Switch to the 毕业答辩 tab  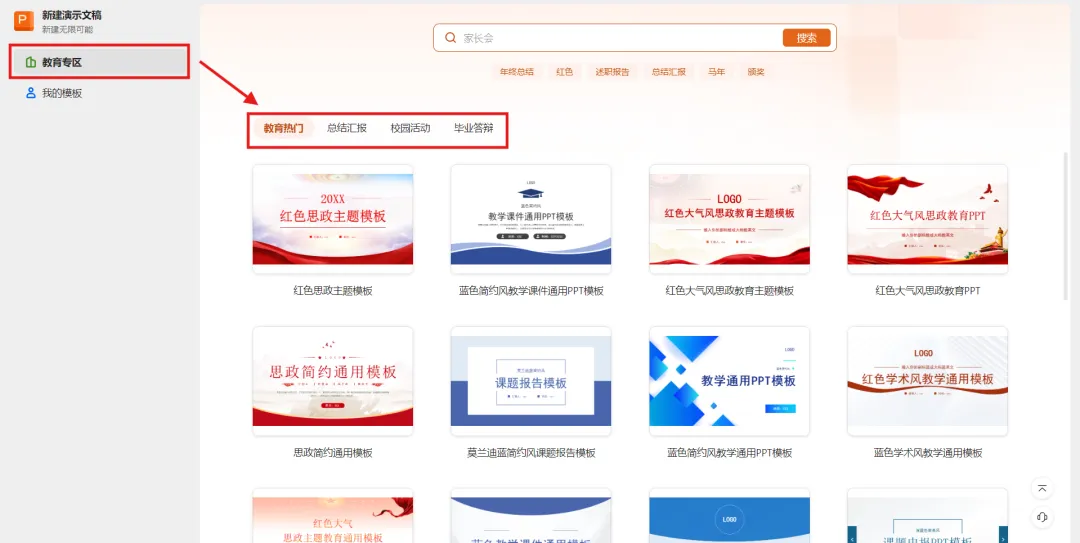[473, 128]
